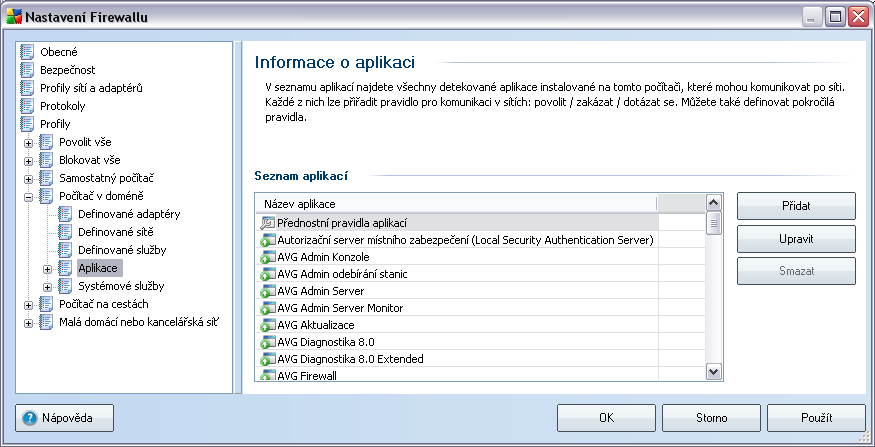
Task: Click the Bezpečnost page icon
Action: point(27,70)
